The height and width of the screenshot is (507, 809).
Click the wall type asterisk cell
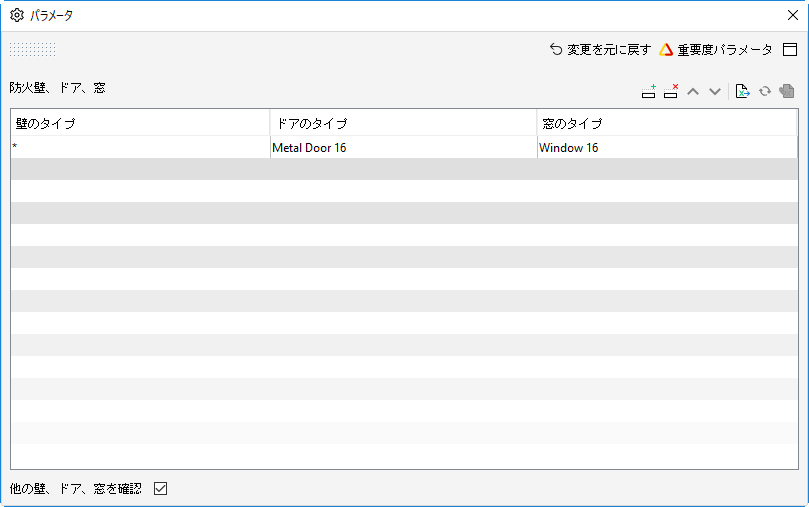tap(140, 148)
